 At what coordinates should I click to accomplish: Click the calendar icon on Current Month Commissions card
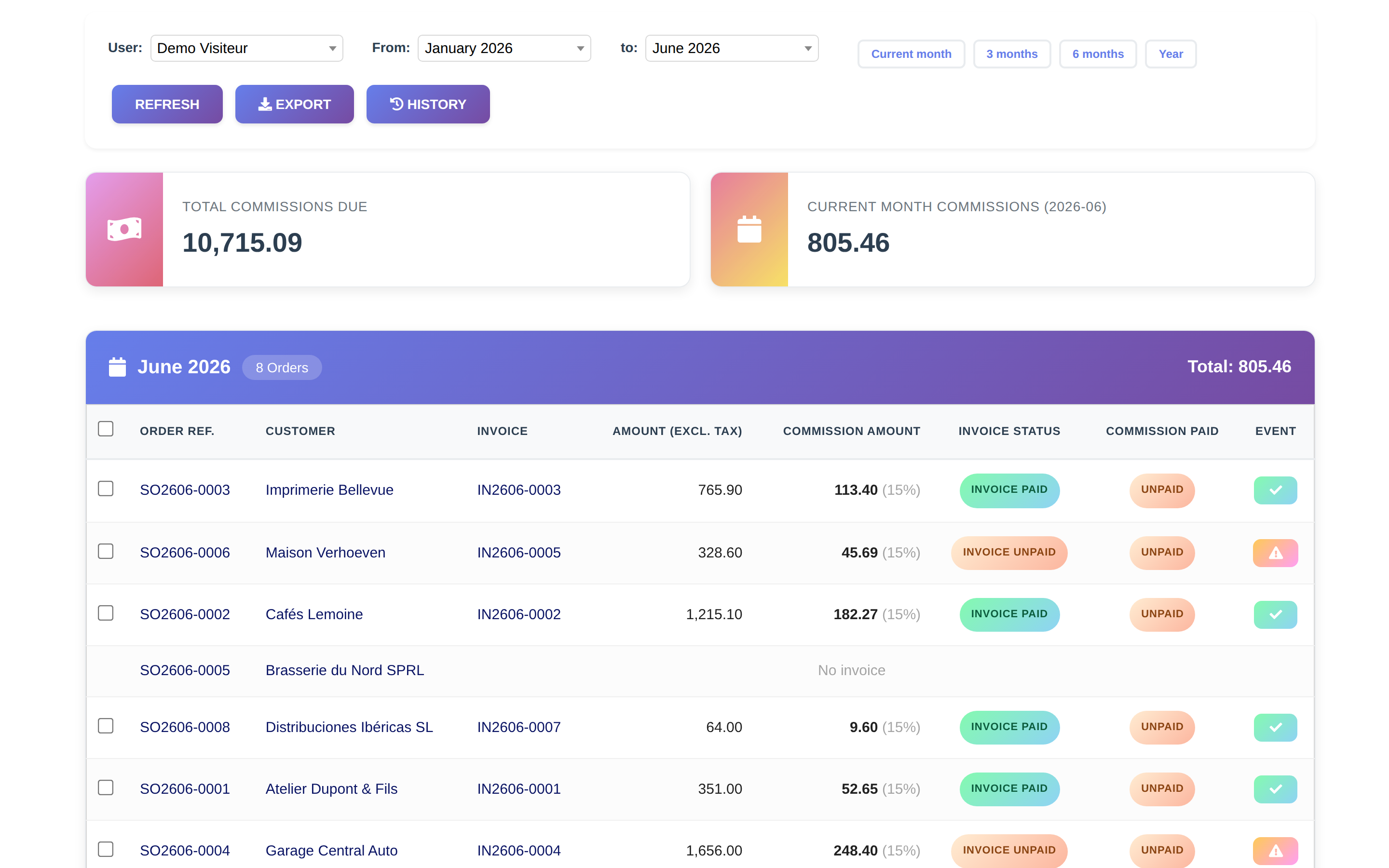[749, 229]
